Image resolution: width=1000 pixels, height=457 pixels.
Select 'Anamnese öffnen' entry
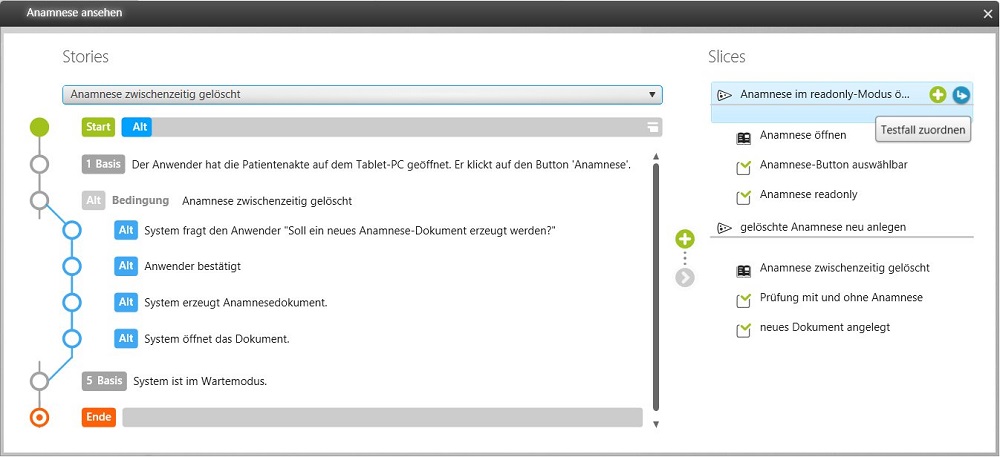point(803,135)
